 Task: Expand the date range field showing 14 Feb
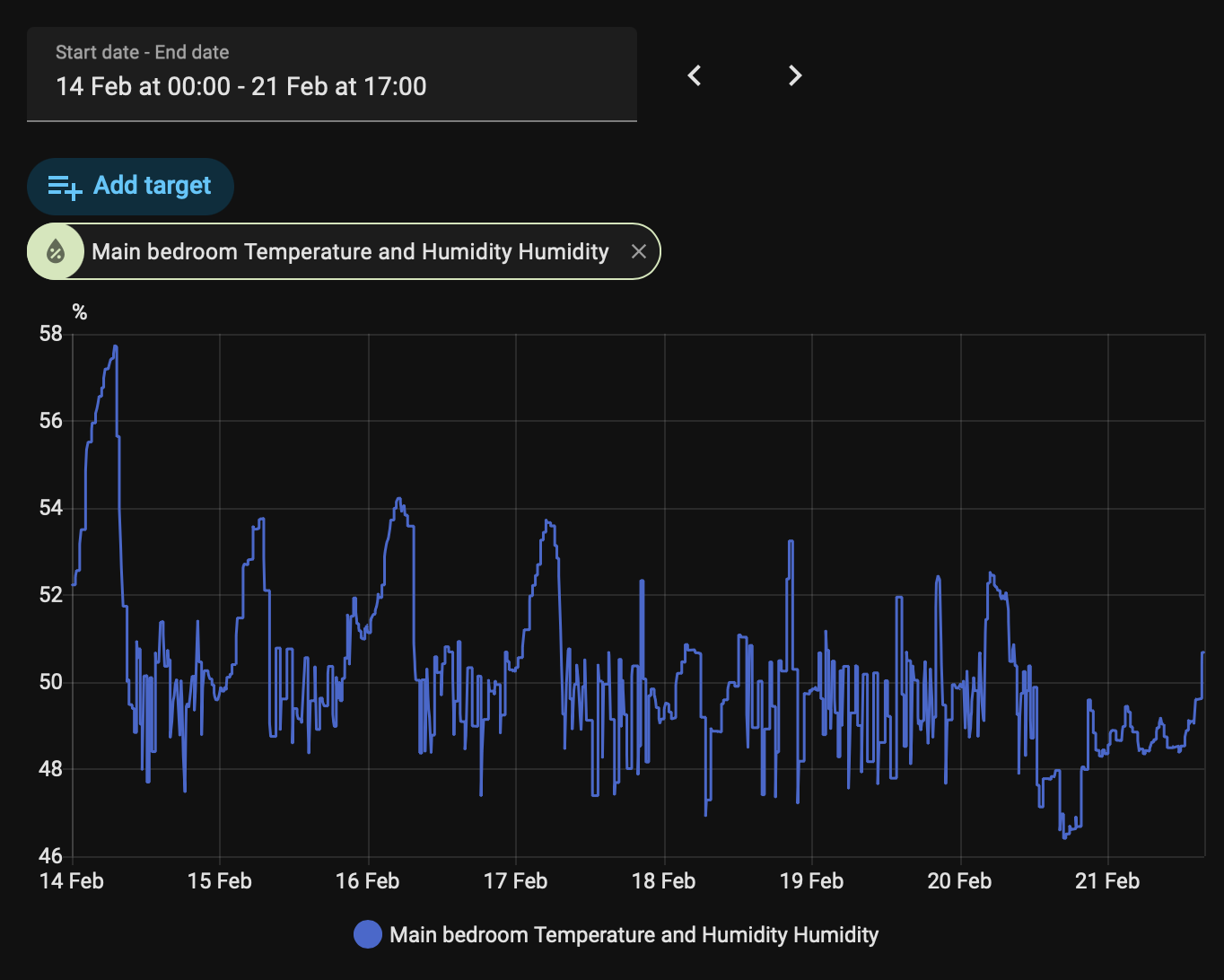[x=332, y=86]
